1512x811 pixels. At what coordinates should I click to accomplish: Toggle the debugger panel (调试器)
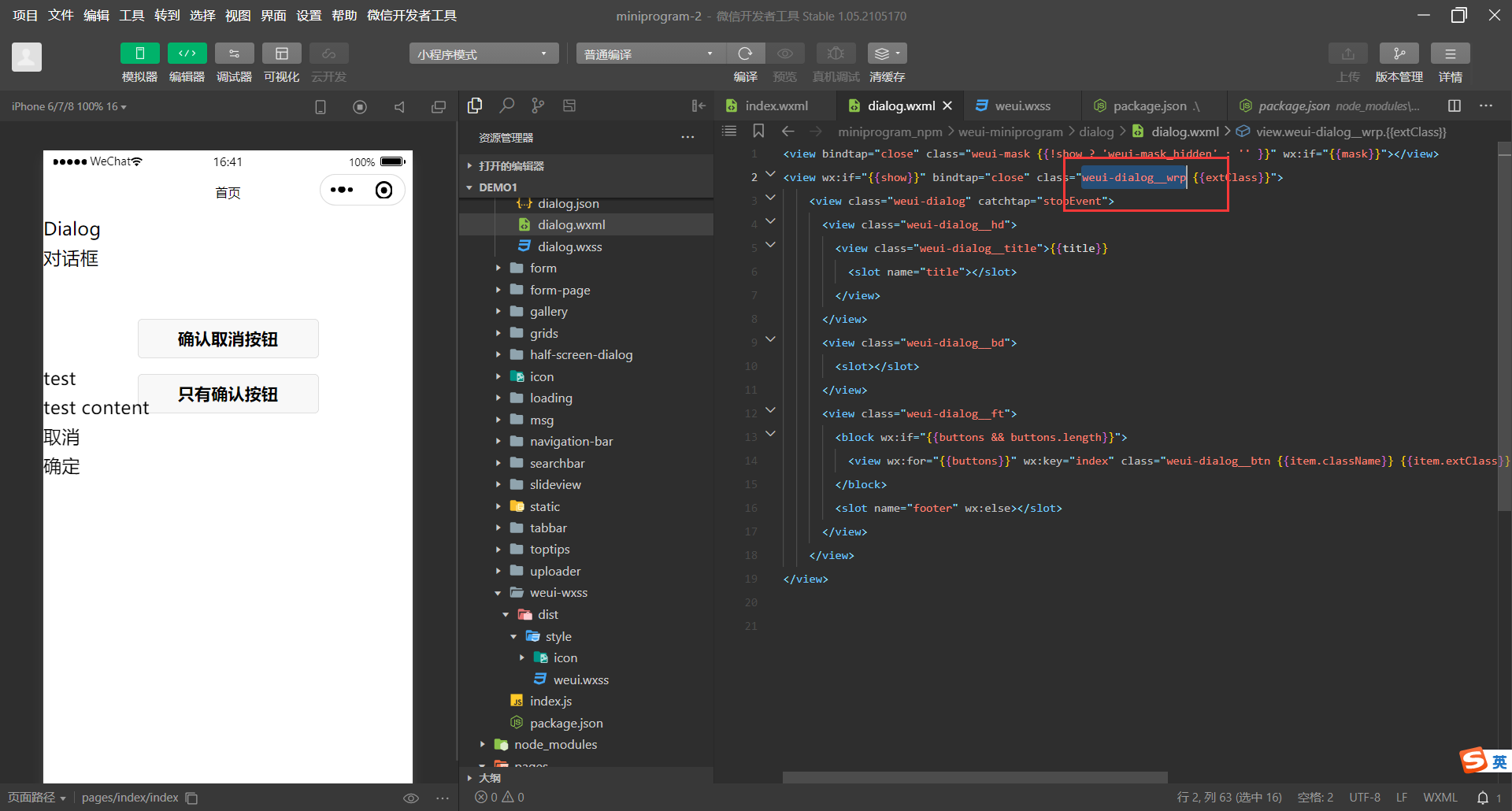(x=234, y=54)
